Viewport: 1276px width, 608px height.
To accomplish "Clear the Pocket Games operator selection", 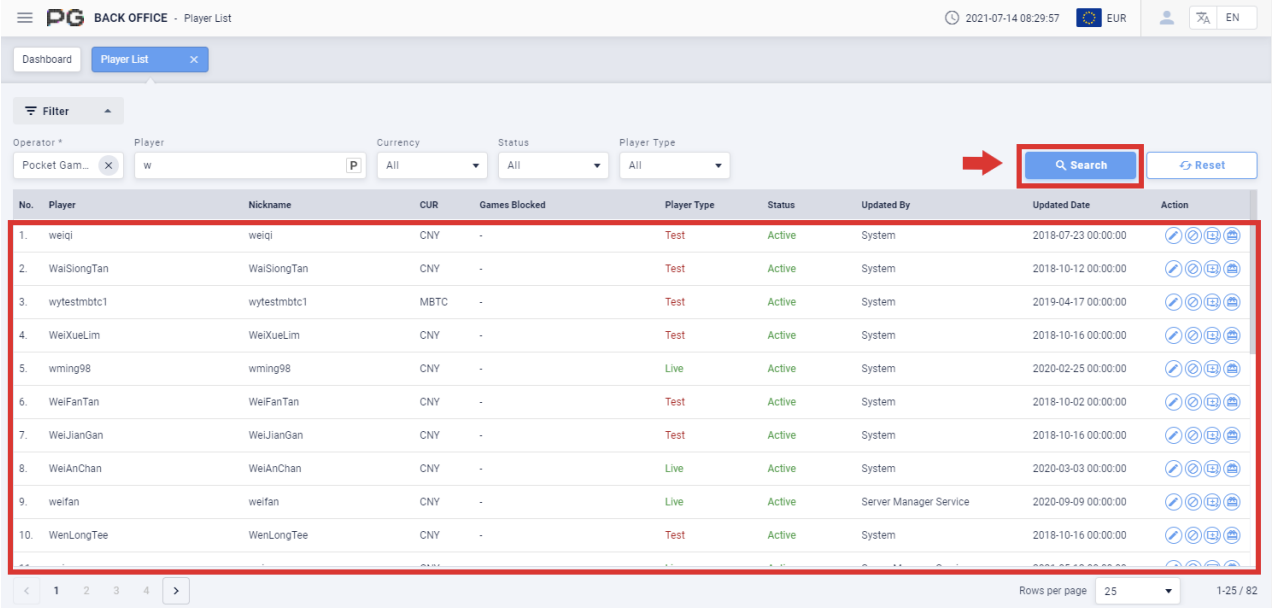I will [x=108, y=166].
